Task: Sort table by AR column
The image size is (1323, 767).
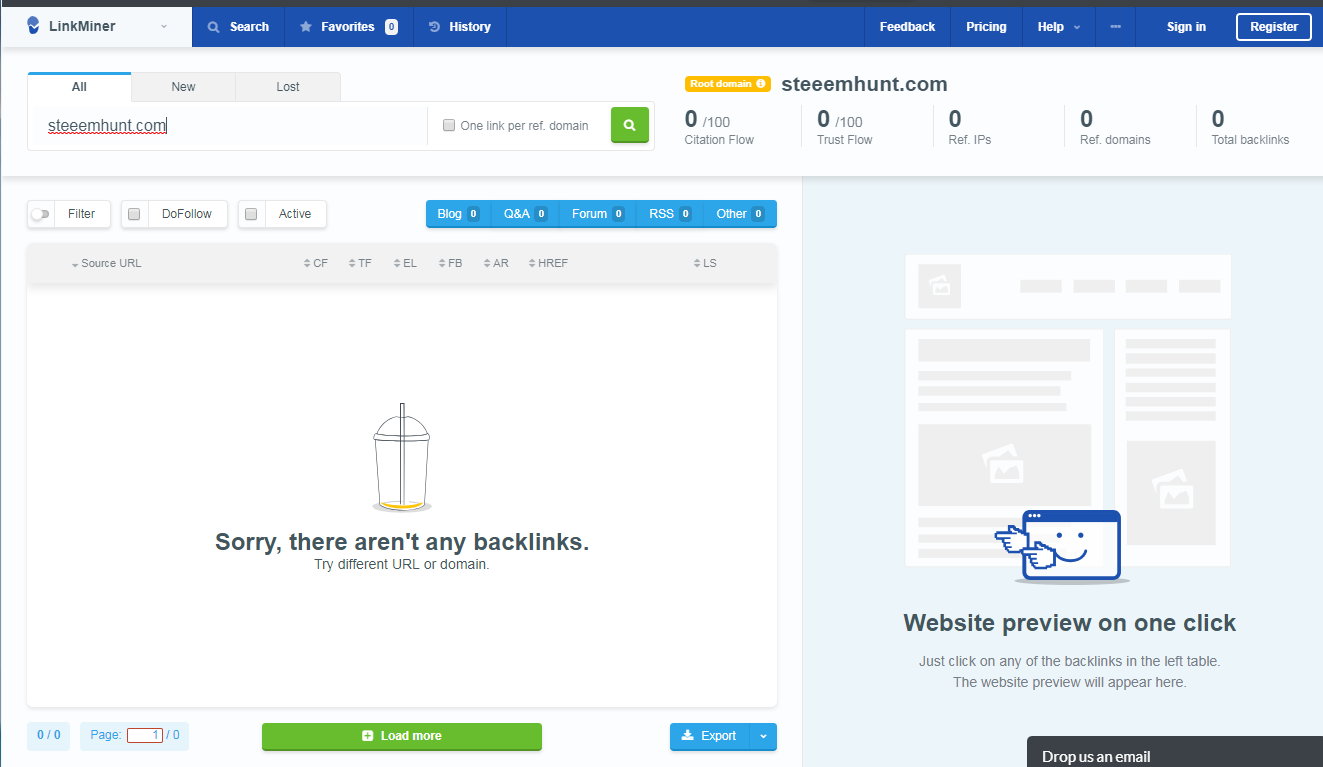Action: click(496, 264)
